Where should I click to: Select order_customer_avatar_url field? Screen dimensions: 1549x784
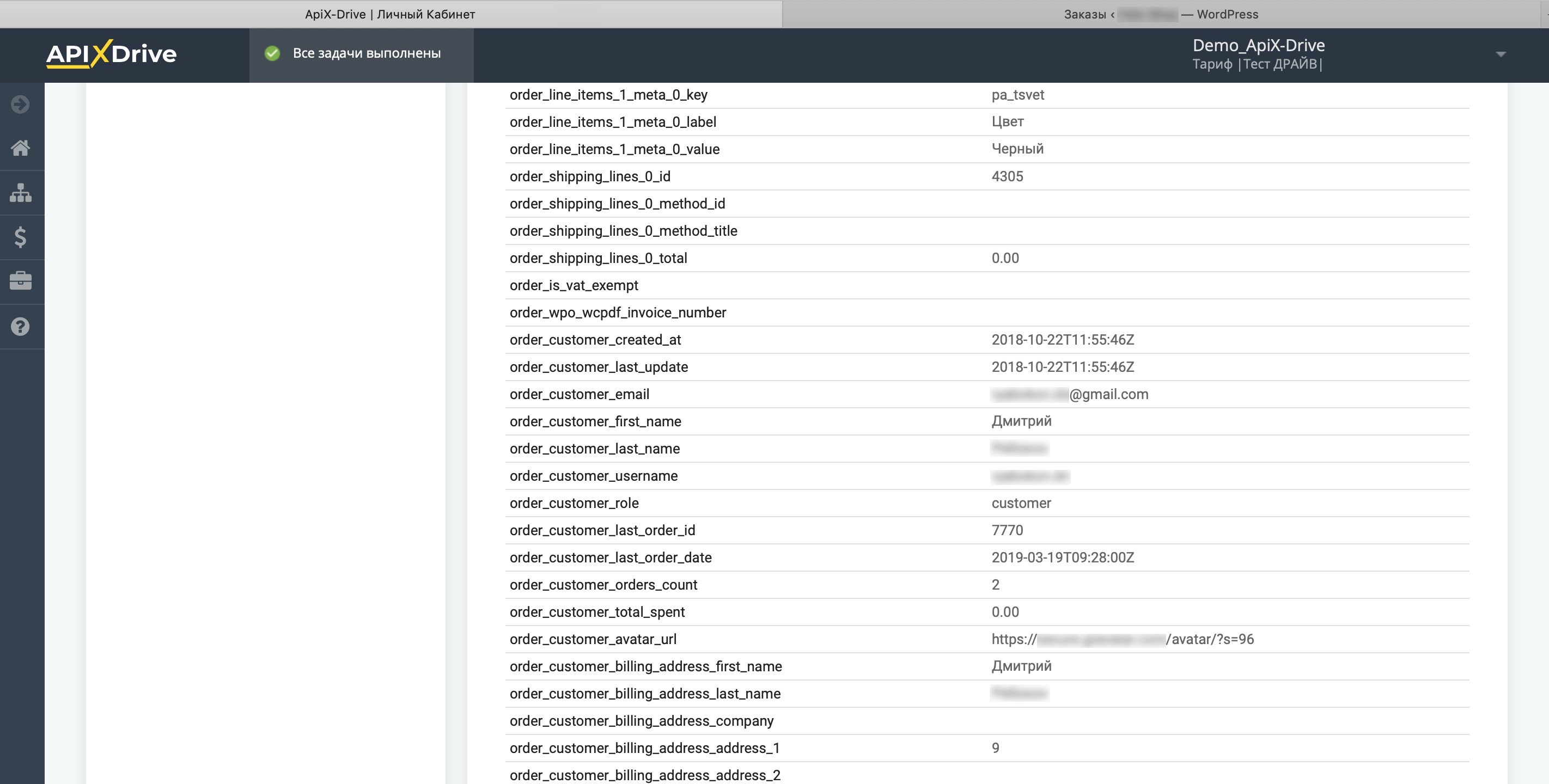click(x=593, y=639)
